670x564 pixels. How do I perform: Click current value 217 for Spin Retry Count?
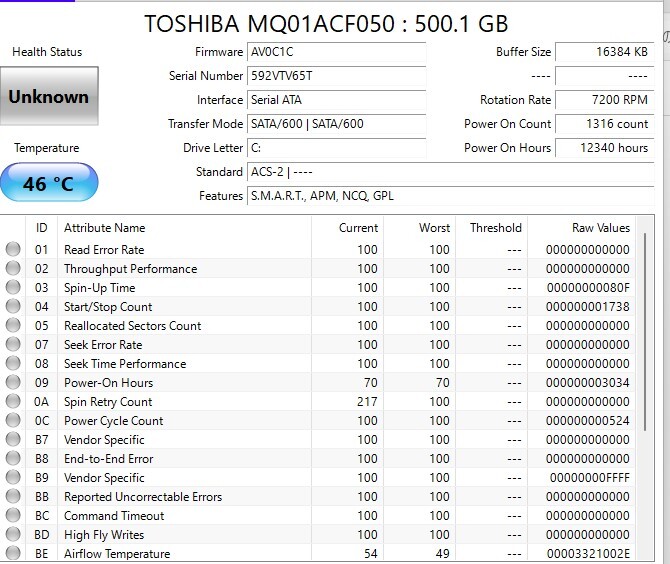pos(367,402)
